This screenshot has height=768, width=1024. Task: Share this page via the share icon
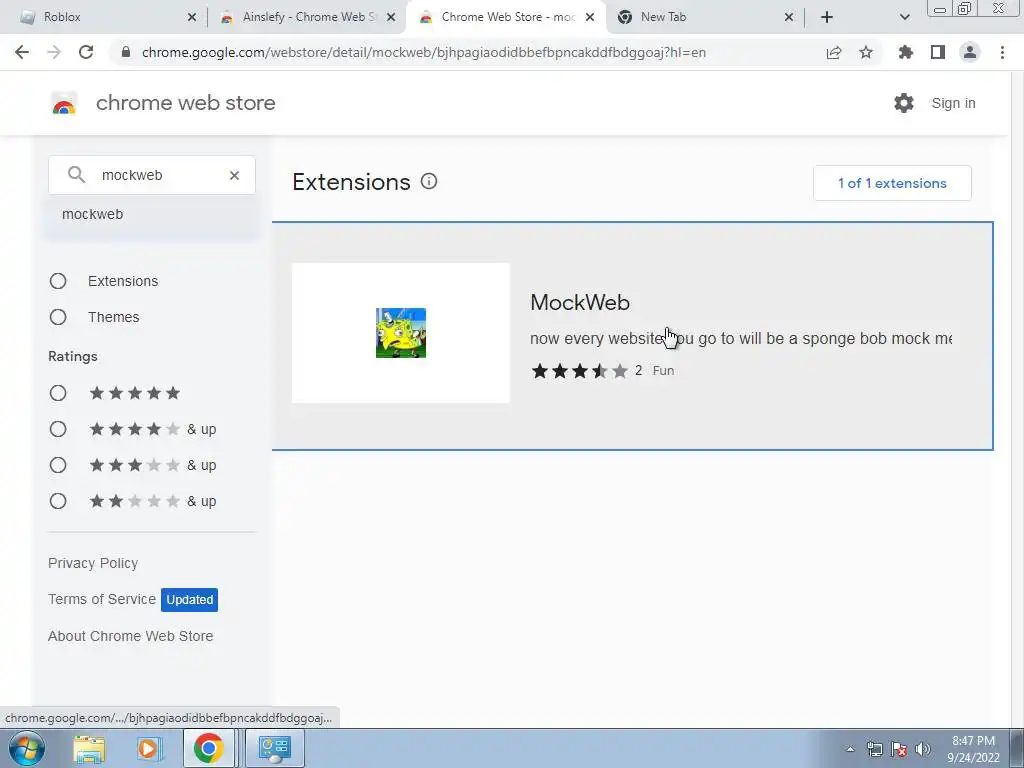click(834, 52)
